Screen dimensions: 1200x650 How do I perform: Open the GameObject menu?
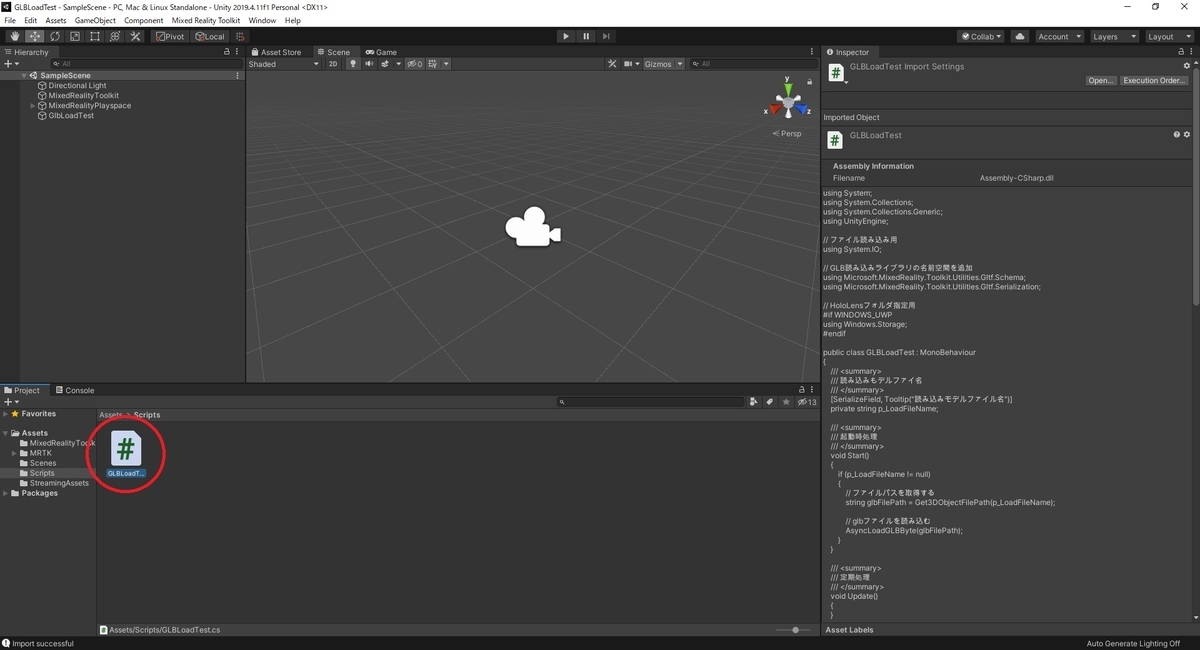click(x=95, y=20)
